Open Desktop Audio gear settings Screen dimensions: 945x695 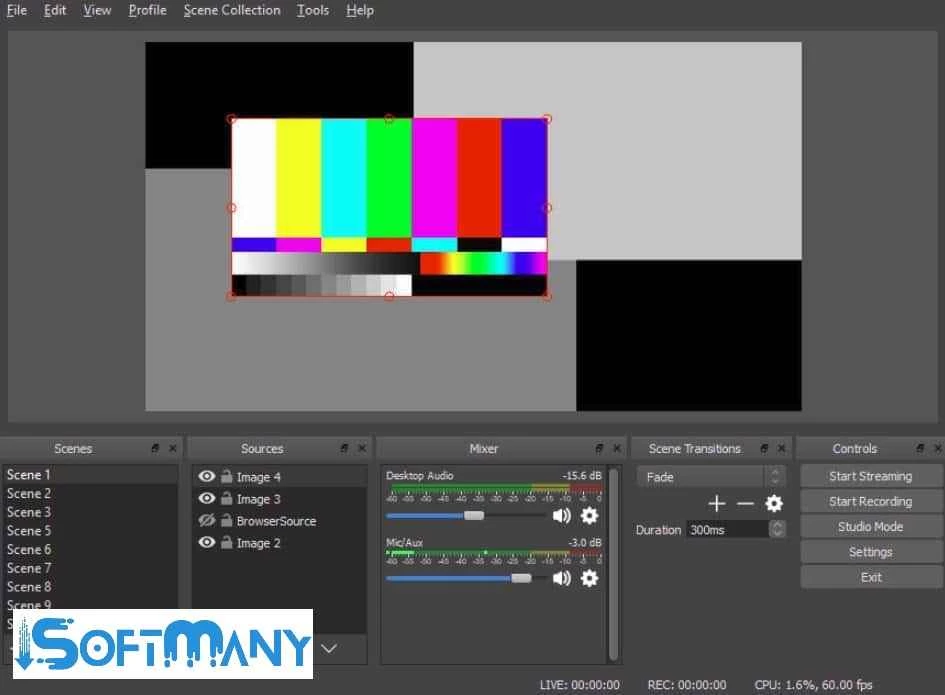click(589, 516)
